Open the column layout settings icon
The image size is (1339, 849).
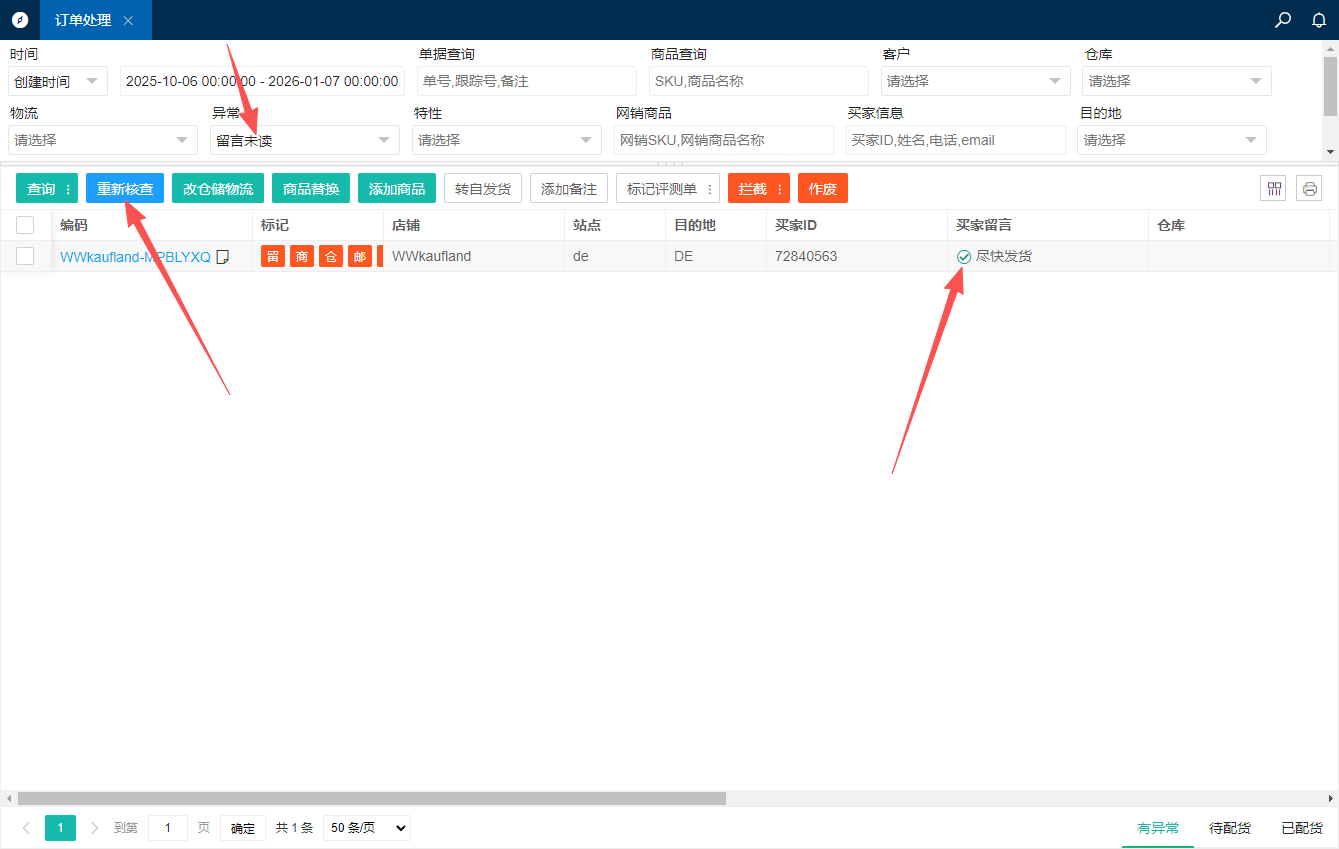(x=1273, y=188)
